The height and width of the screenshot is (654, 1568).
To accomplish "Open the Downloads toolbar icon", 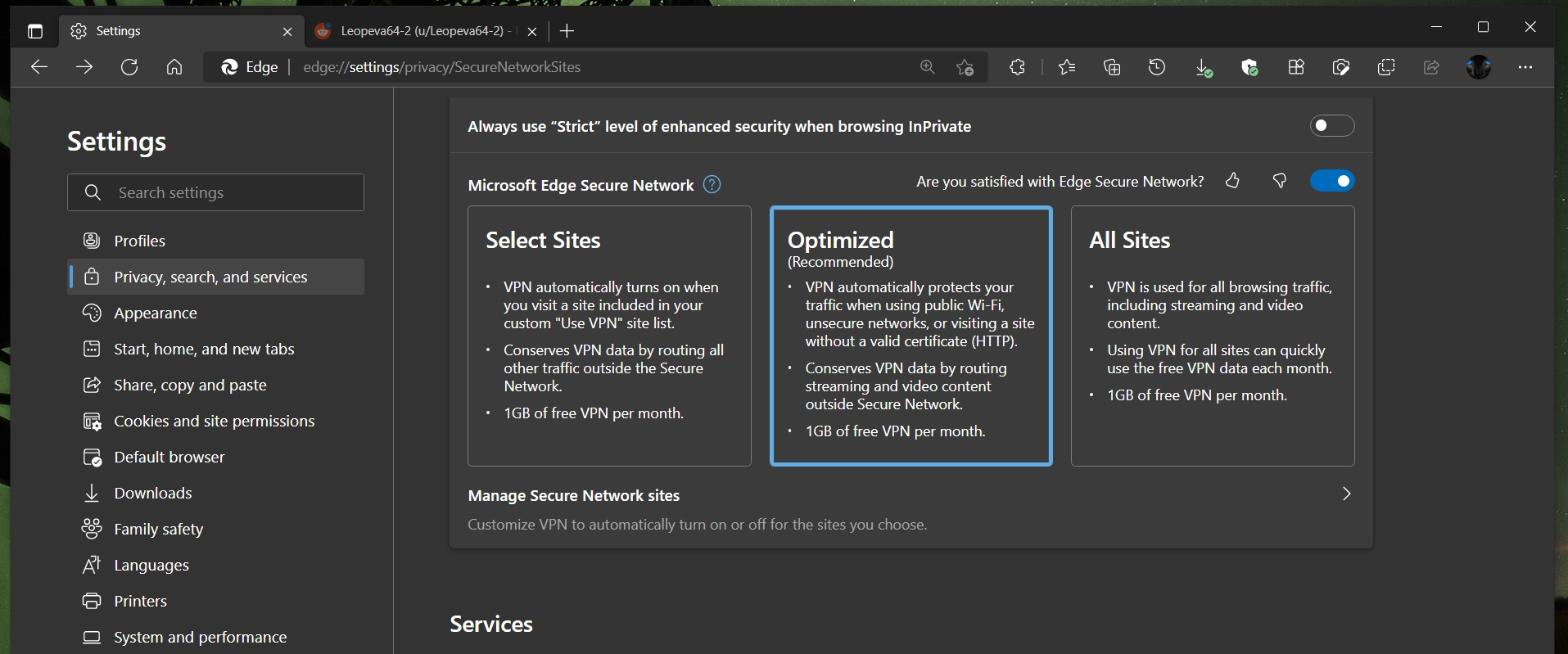I will pos(1203,68).
